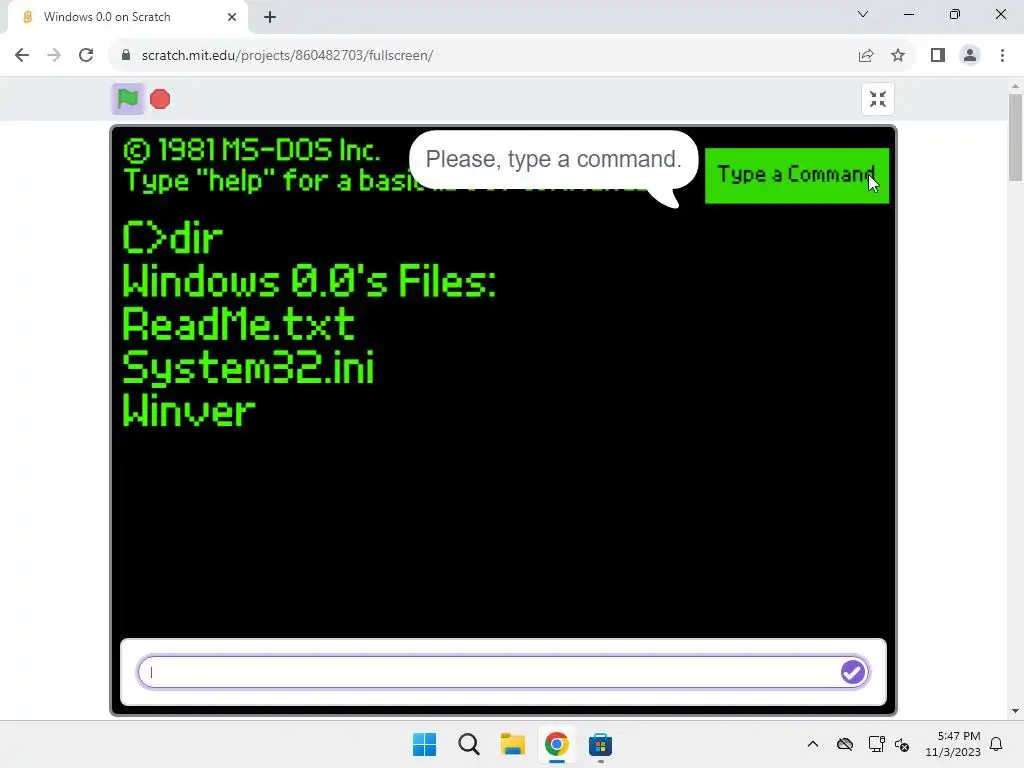This screenshot has height=768, width=1024.
Task: Show hidden system tray icons
Action: (813, 744)
